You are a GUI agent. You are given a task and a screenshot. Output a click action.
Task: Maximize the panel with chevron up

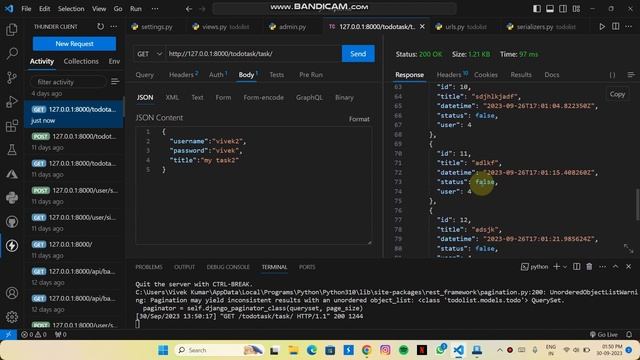pos(616,267)
